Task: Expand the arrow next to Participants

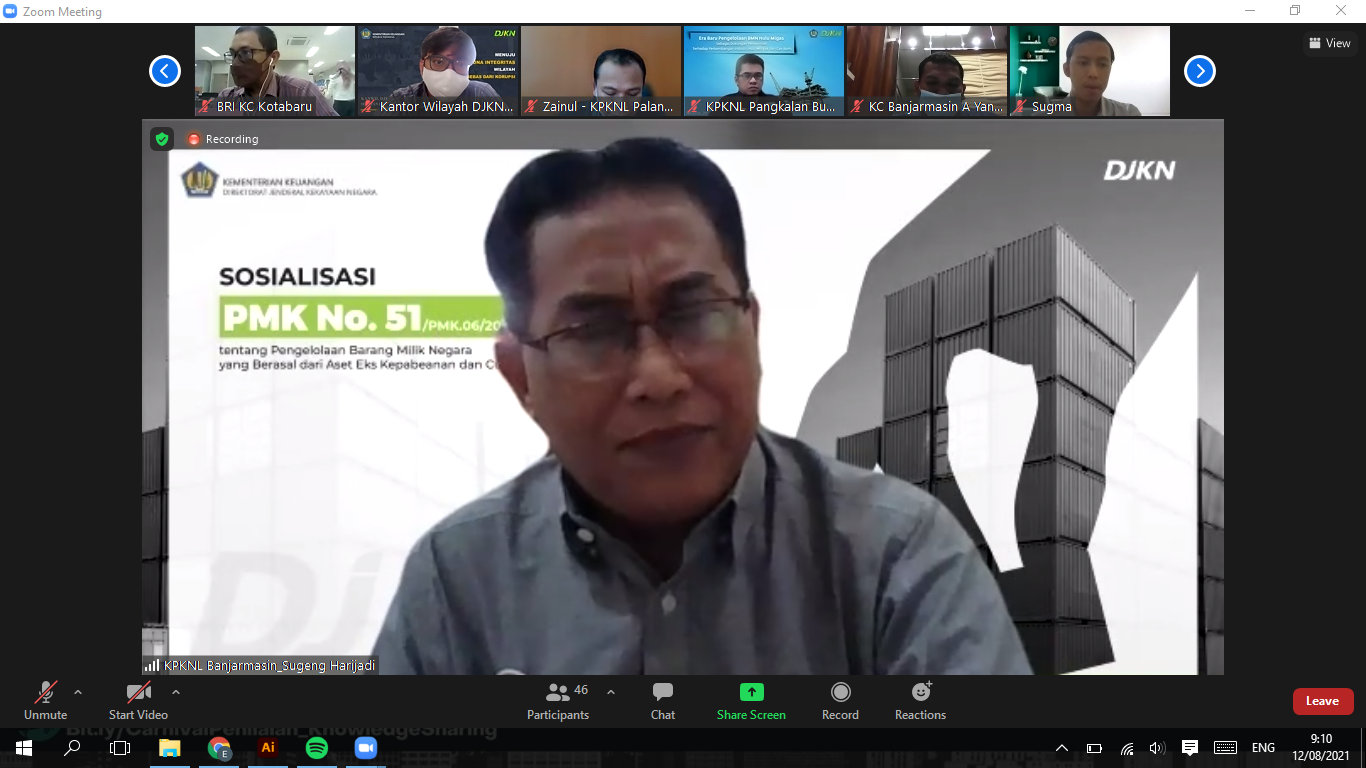Action: click(611, 692)
